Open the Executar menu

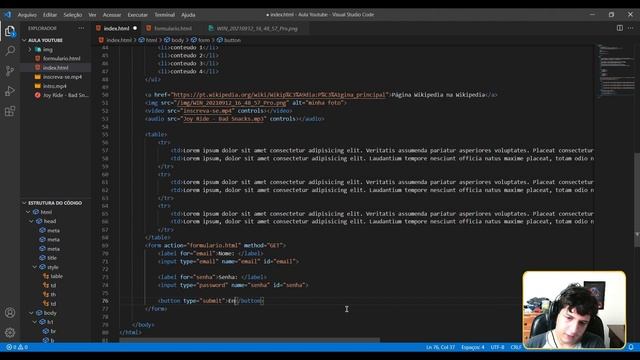tap(138, 15)
